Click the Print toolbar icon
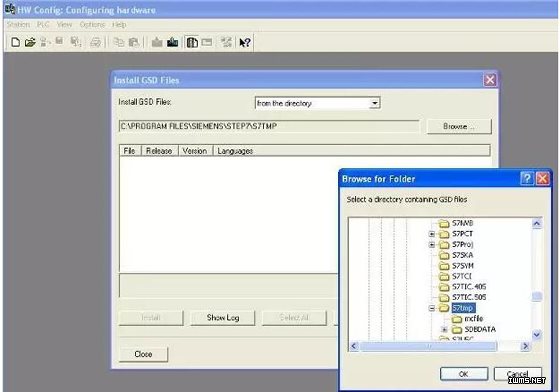 point(95,42)
